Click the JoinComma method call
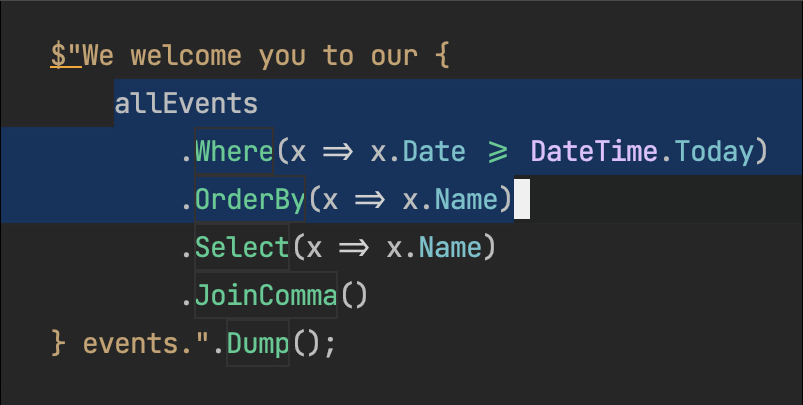 [266, 295]
